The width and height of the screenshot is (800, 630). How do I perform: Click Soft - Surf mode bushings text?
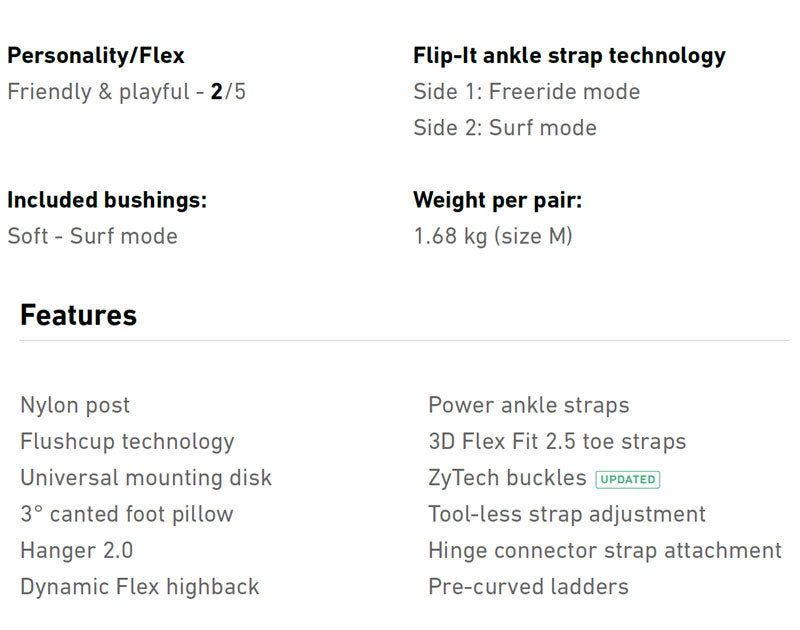[92, 236]
